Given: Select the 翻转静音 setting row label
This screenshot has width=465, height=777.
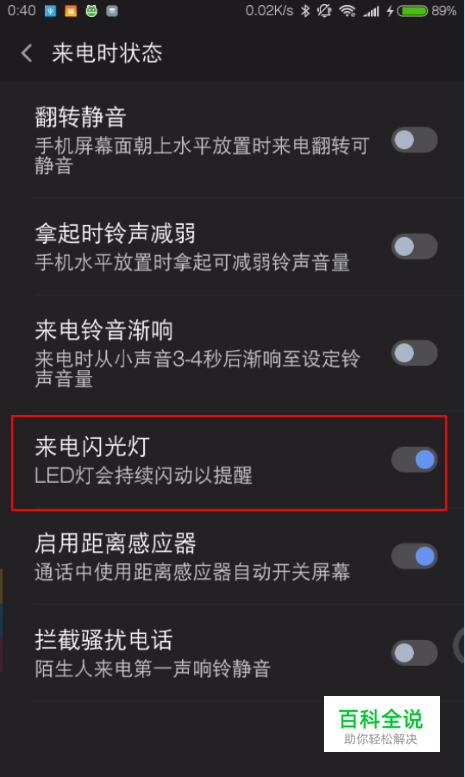Looking at the screenshot, I should pos(80,117).
